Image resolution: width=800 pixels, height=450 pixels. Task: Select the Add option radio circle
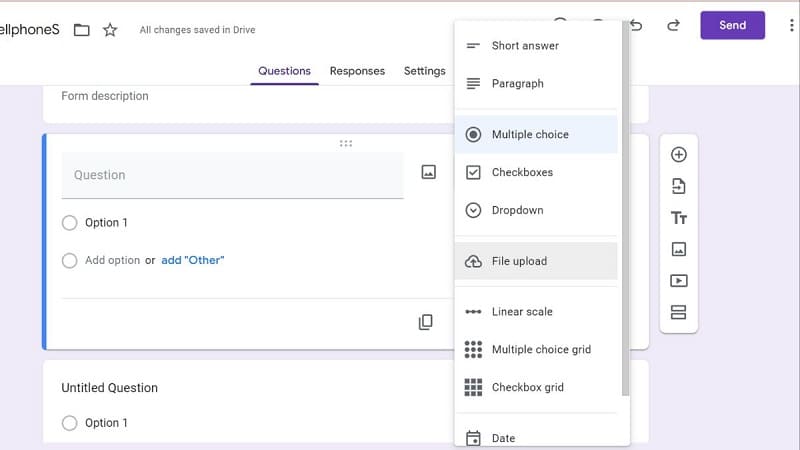click(x=69, y=261)
